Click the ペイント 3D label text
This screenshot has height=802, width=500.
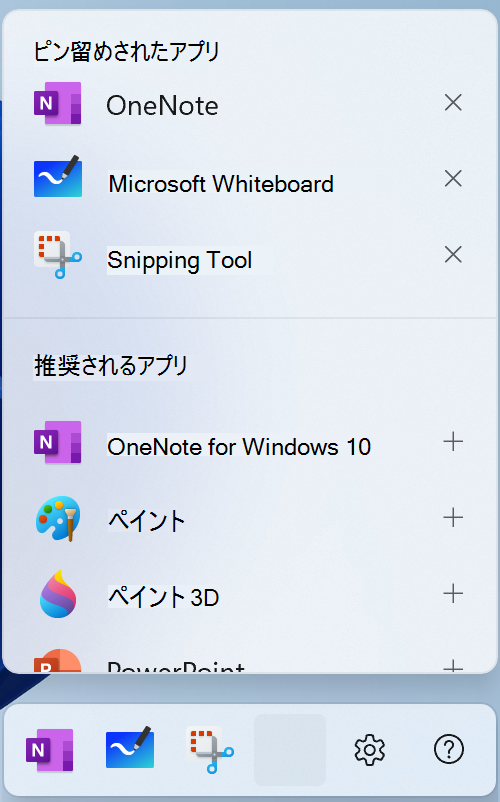tap(163, 597)
